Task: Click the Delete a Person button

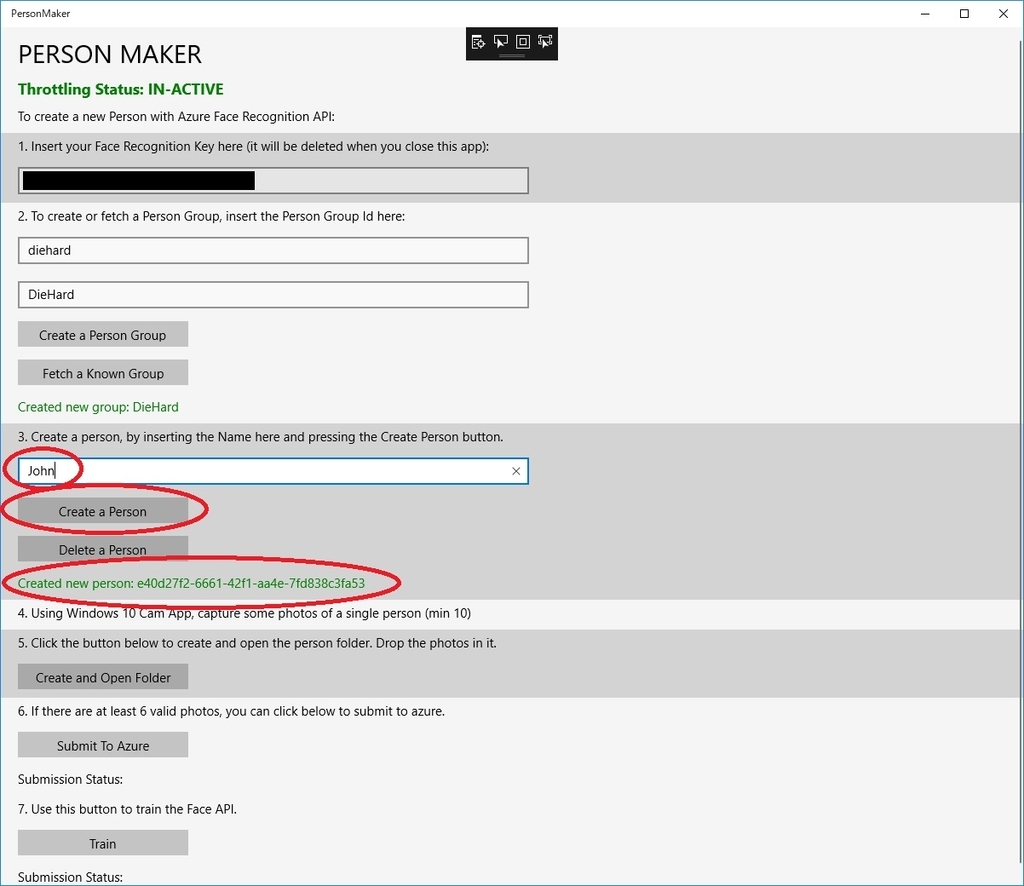Action: point(103,550)
